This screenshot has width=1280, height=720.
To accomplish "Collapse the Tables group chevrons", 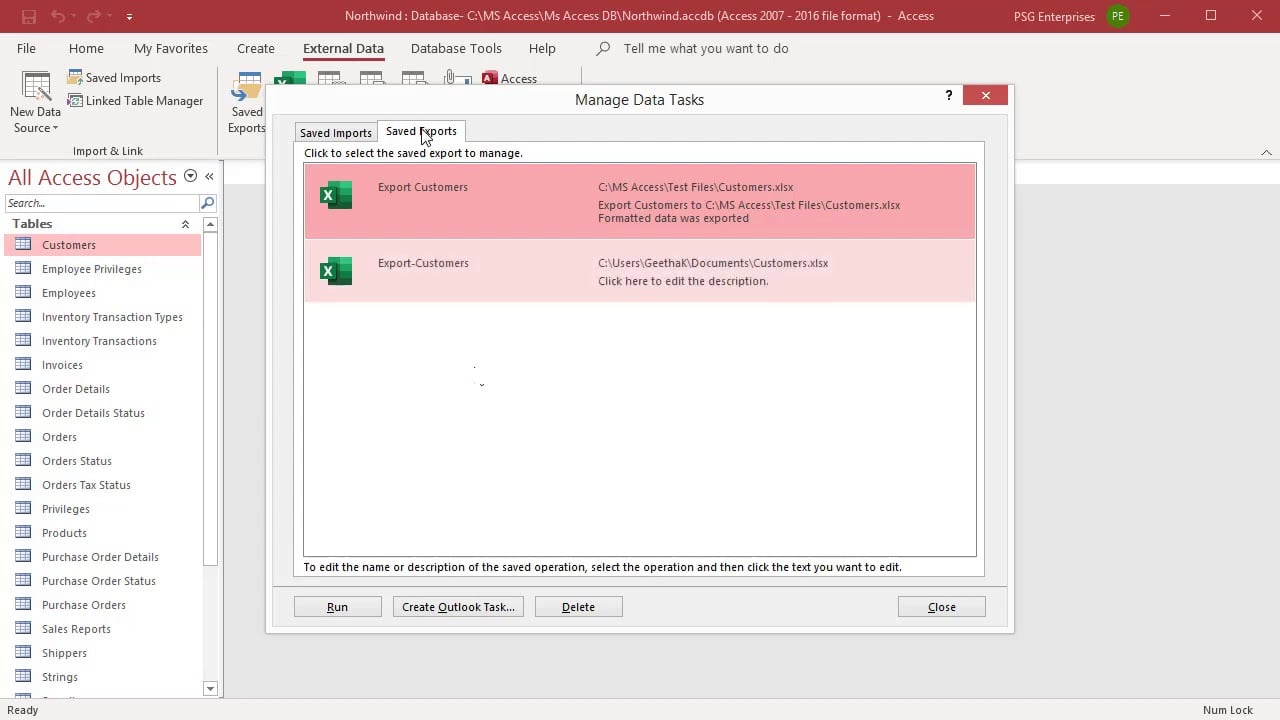I will (185, 224).
